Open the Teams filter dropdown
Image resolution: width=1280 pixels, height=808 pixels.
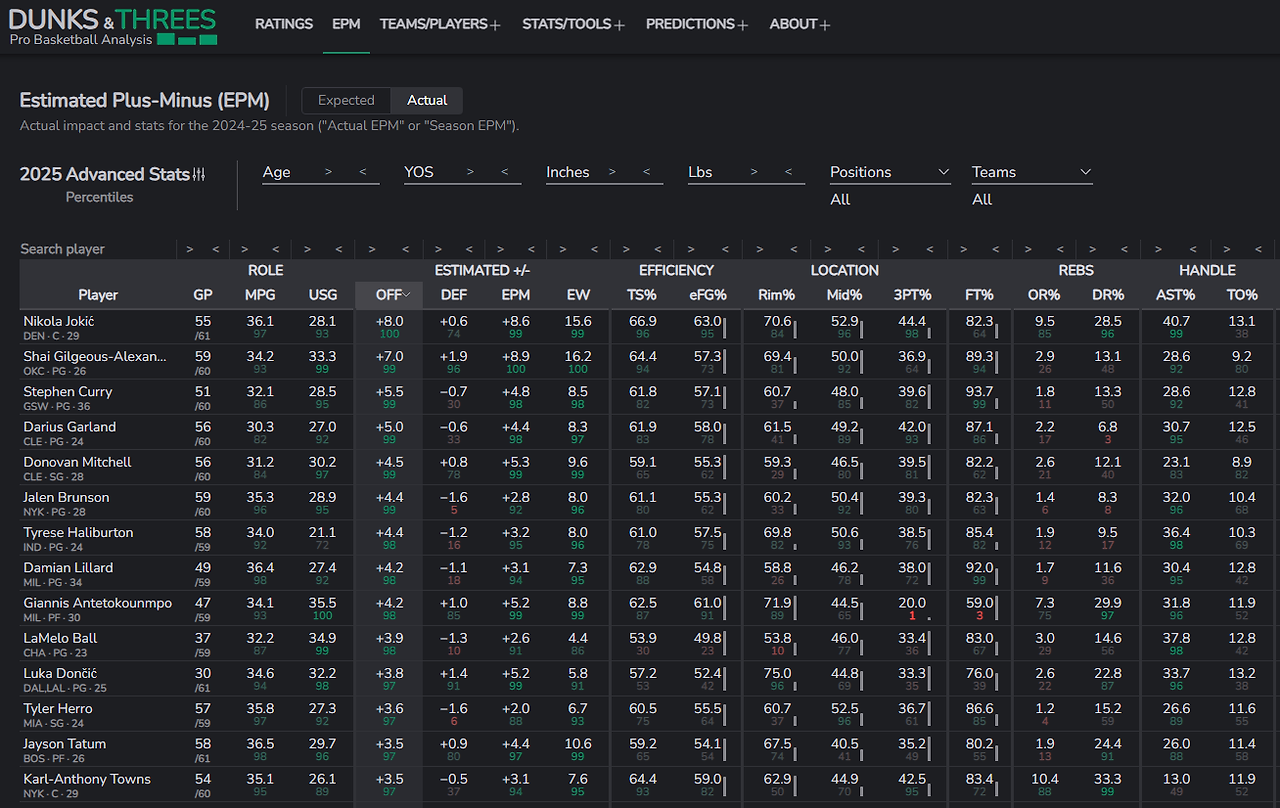tap(1032, 172)
